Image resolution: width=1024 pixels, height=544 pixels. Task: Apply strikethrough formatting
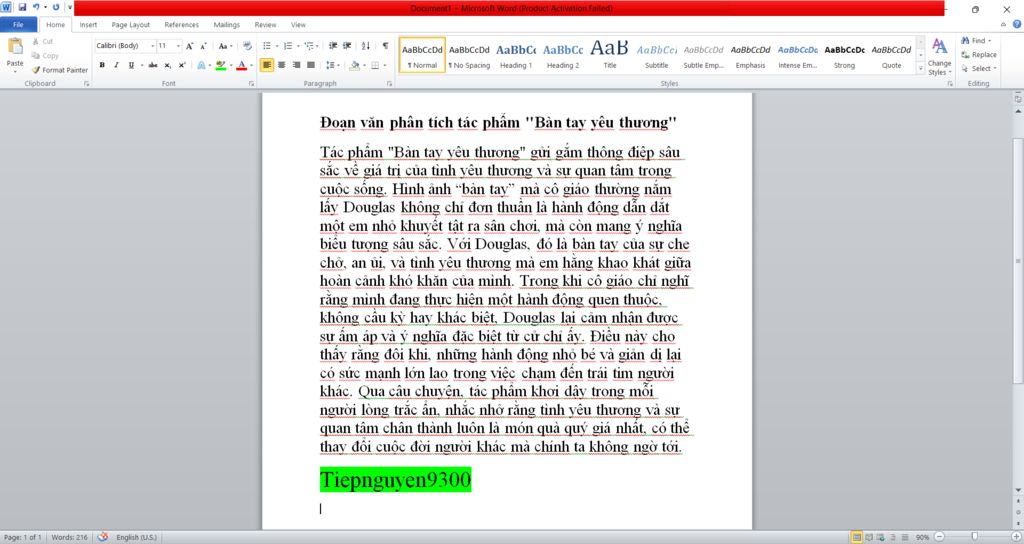tap(153, 65)
